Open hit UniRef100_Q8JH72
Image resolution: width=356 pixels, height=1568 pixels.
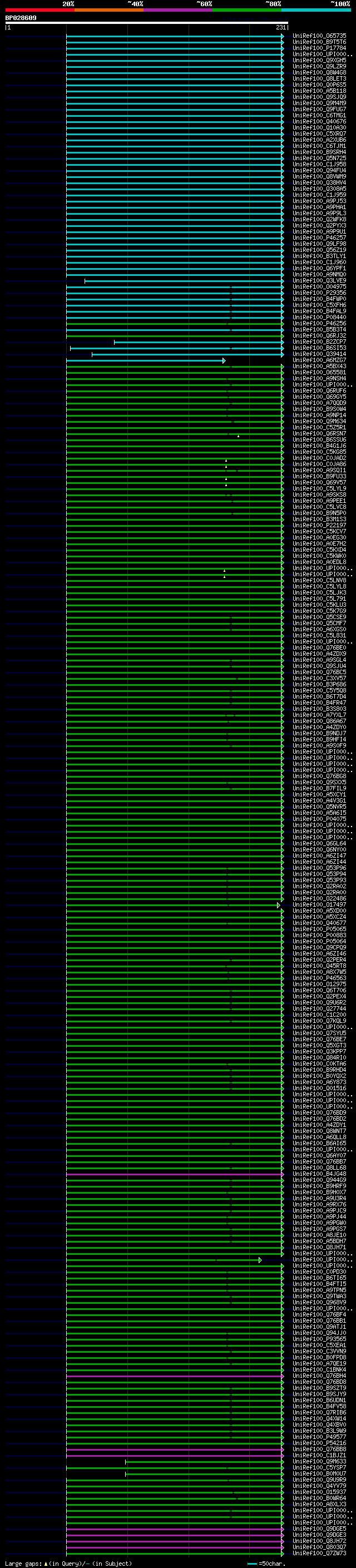[319, 1541]
